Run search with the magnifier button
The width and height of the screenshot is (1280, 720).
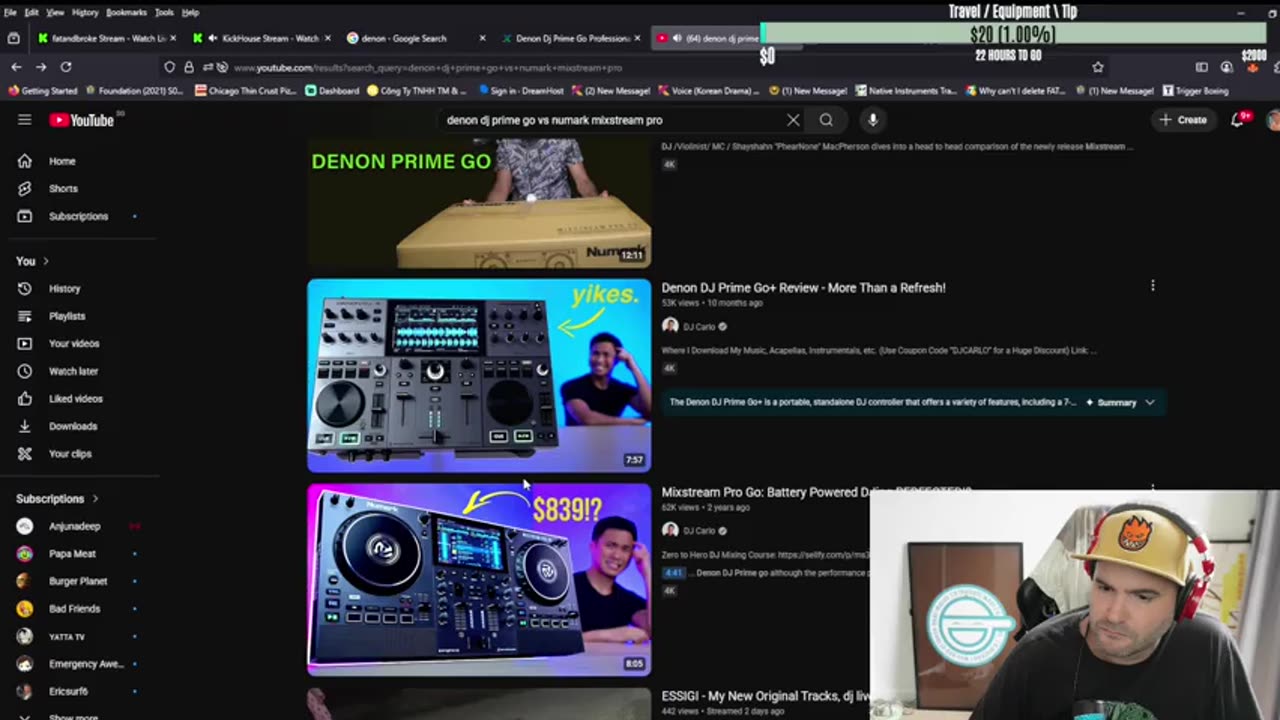point(826,120)
